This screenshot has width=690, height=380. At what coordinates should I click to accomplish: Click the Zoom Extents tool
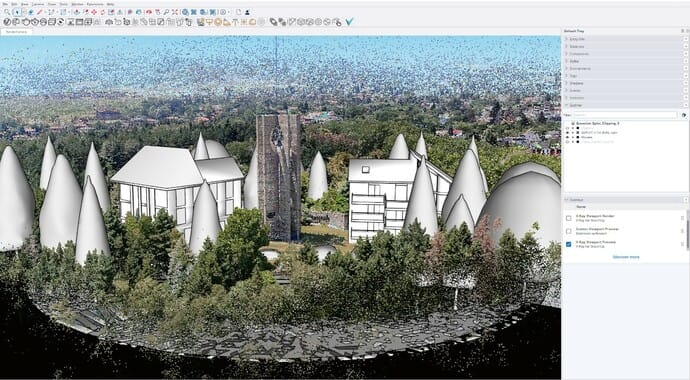point(175,12)
